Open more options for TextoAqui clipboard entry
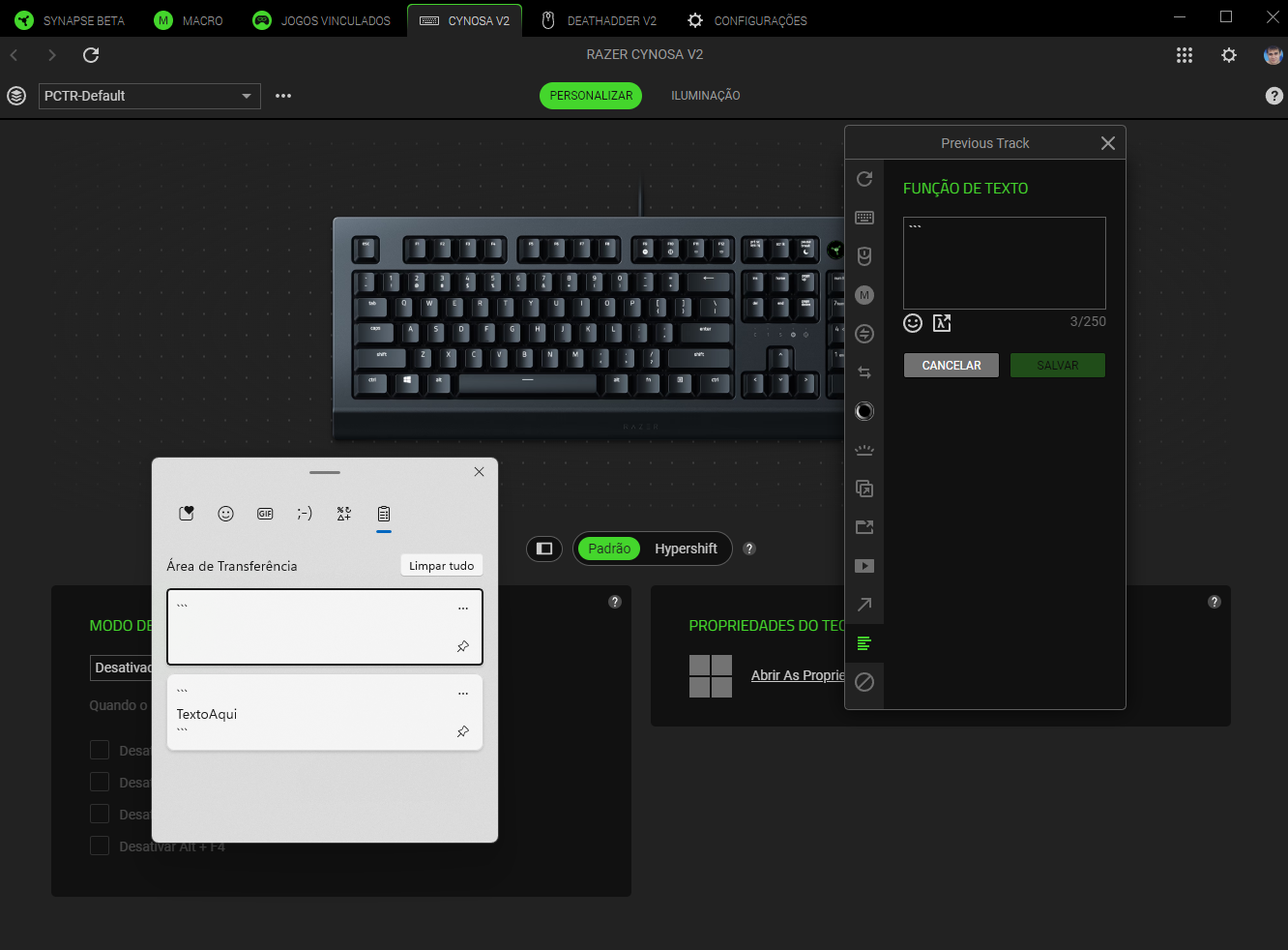Screen dimensions: 1288x950 click(463, 694)
